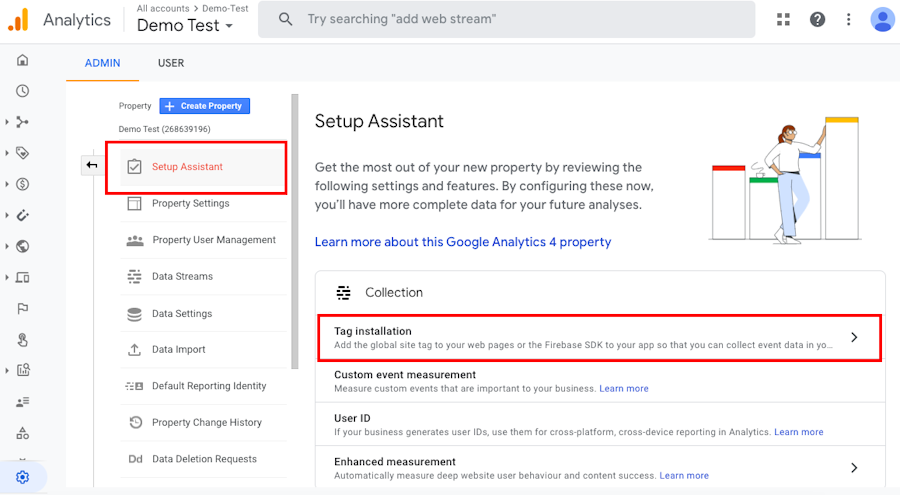
Task: Expand the arrow beside the tag icon
Action: point(6,153)
